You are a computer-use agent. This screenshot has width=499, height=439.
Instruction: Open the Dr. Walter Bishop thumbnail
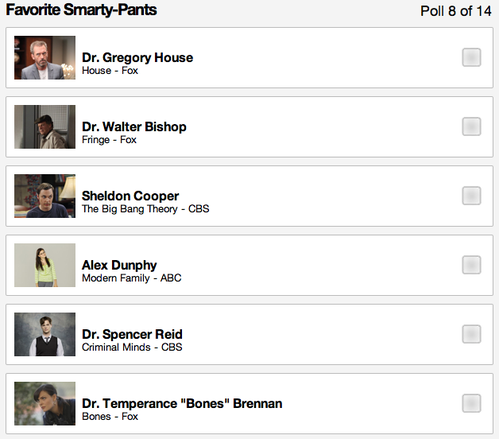pyautogui.click(x=45, y=127)
